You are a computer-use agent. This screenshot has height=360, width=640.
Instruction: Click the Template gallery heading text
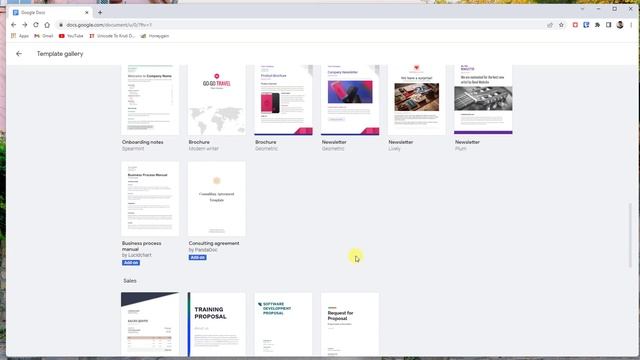point(60,53)
